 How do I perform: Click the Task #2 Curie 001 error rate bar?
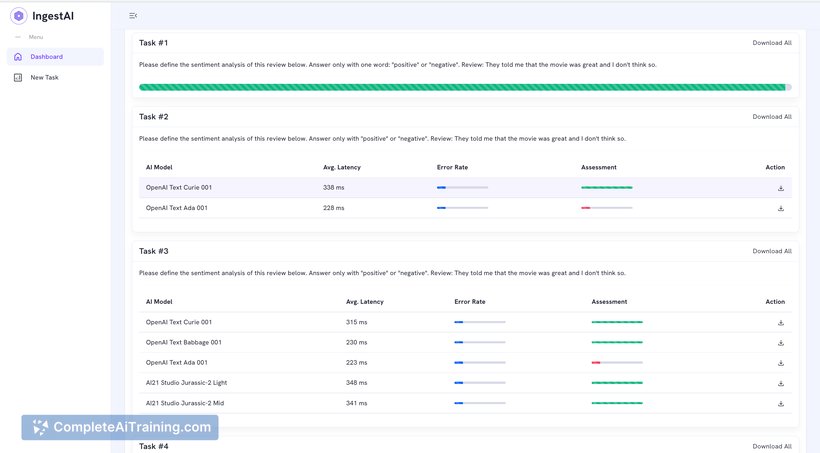(x=462, y=187)
